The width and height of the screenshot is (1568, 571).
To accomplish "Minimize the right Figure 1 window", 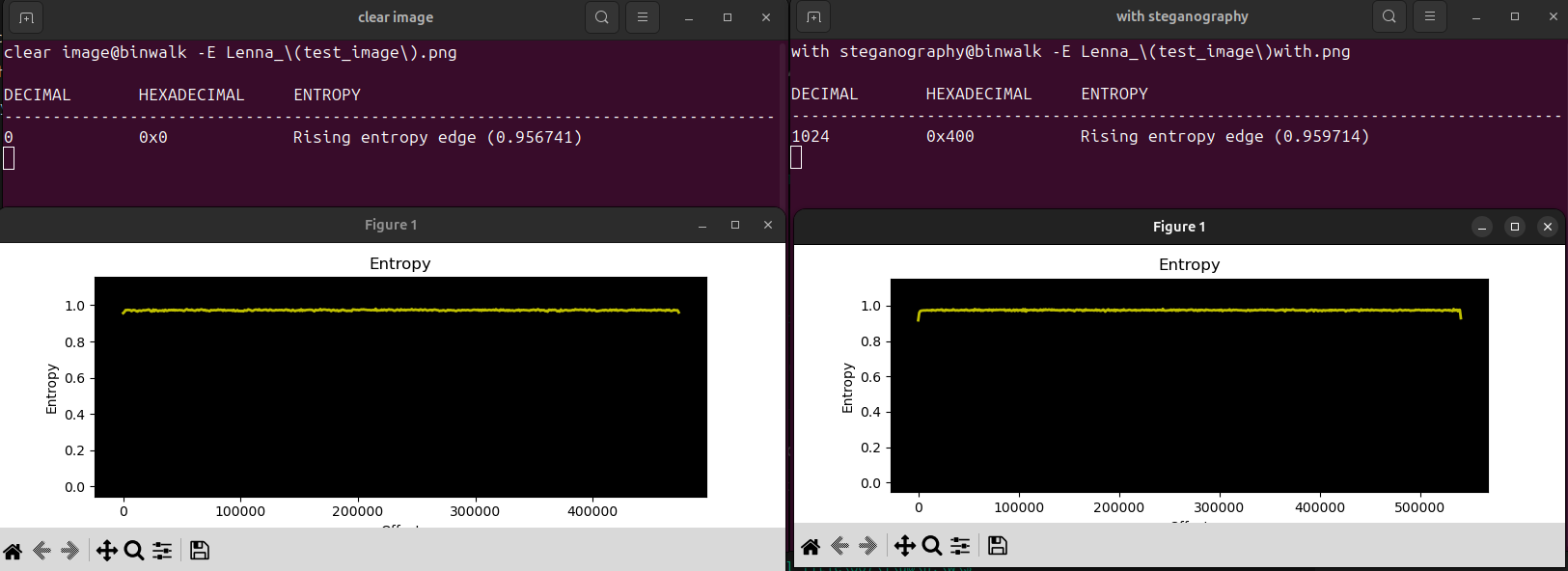I will 1482,227.
